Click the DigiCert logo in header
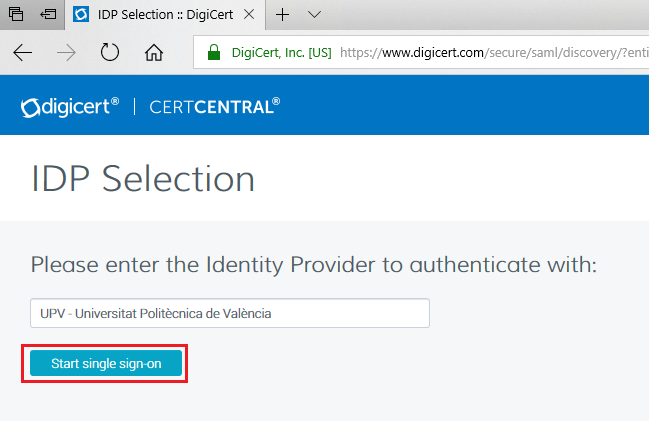This screenshot has width=649, height=421. click(x=70, y=105)
